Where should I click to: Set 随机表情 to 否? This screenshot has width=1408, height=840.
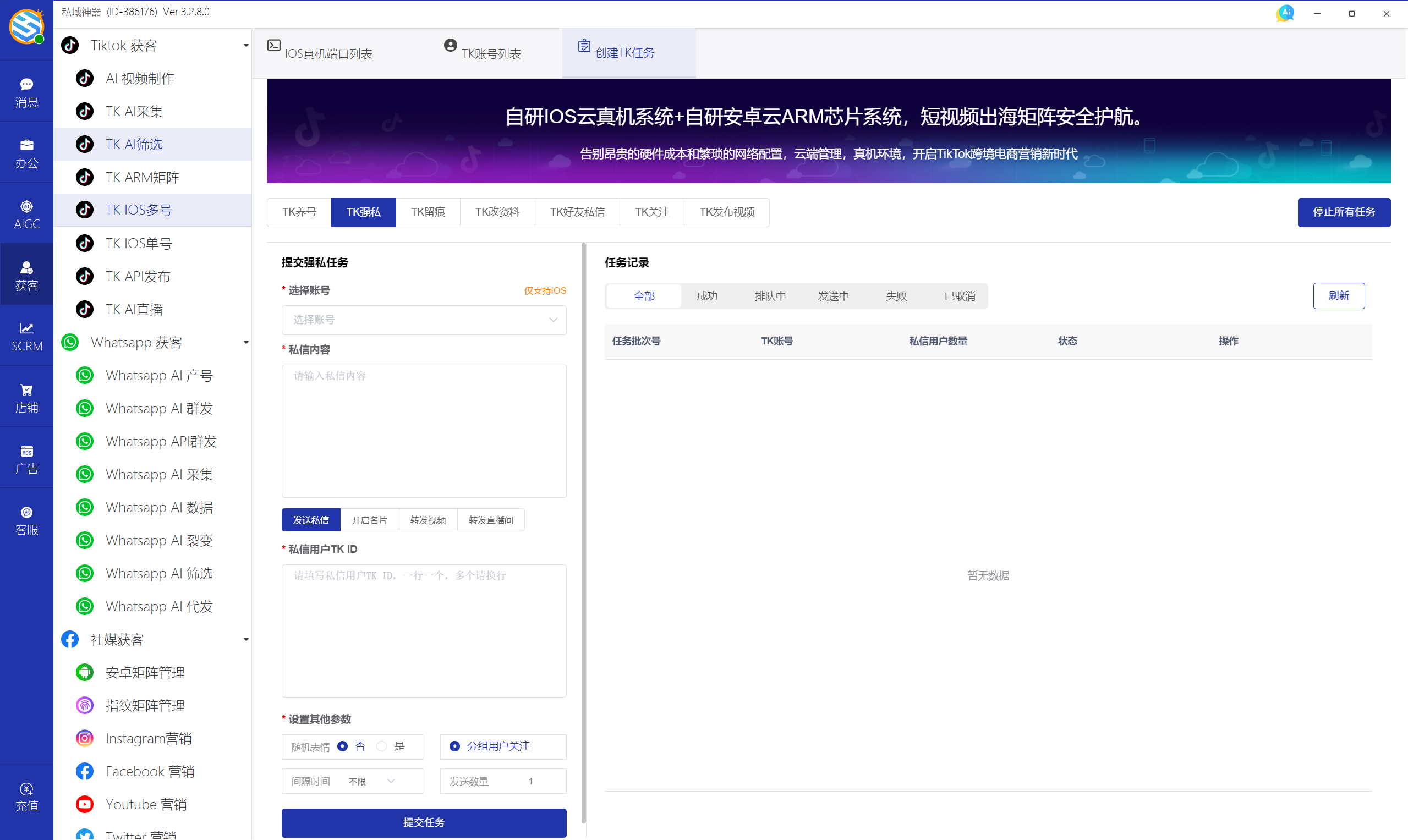[343, 746]
